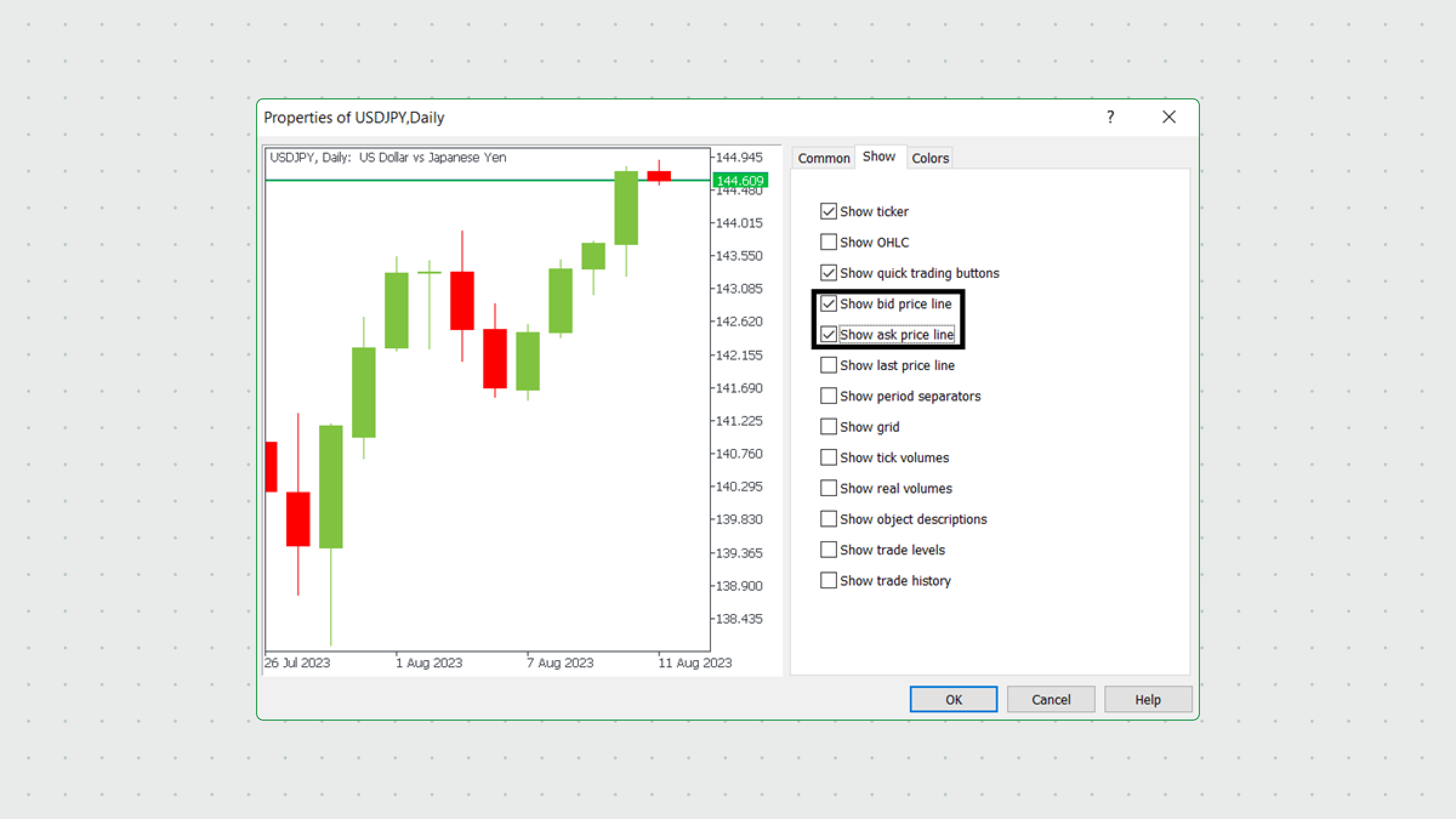Check Show tick volumes
The image size is (1456, 819).
[x=828, y=457]
